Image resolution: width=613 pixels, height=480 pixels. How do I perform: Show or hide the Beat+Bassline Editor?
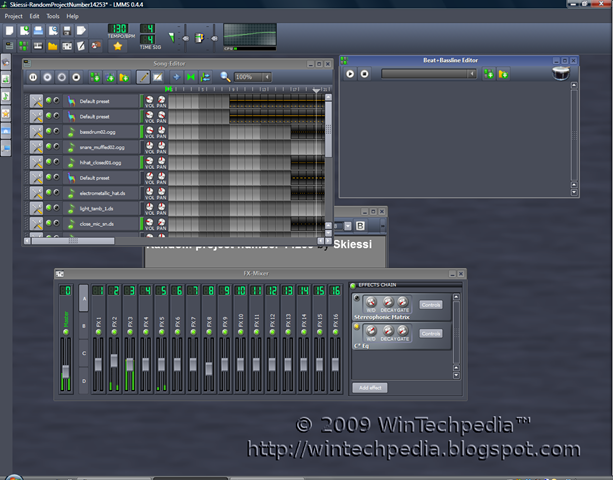pyautogui.click(x=24, y=46)
